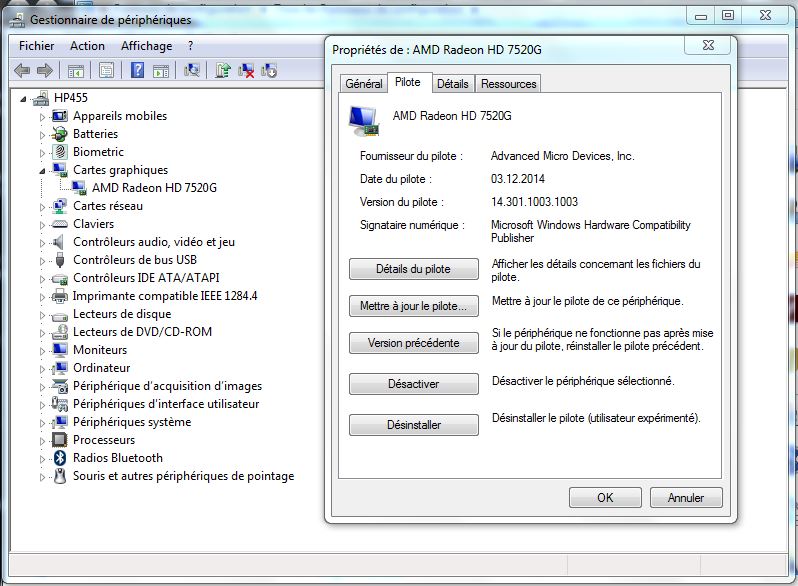Select the Lecteurs de disque item
Image resolution: width=798 pixels, height=586 pixels.
click(x=122, y=314)
